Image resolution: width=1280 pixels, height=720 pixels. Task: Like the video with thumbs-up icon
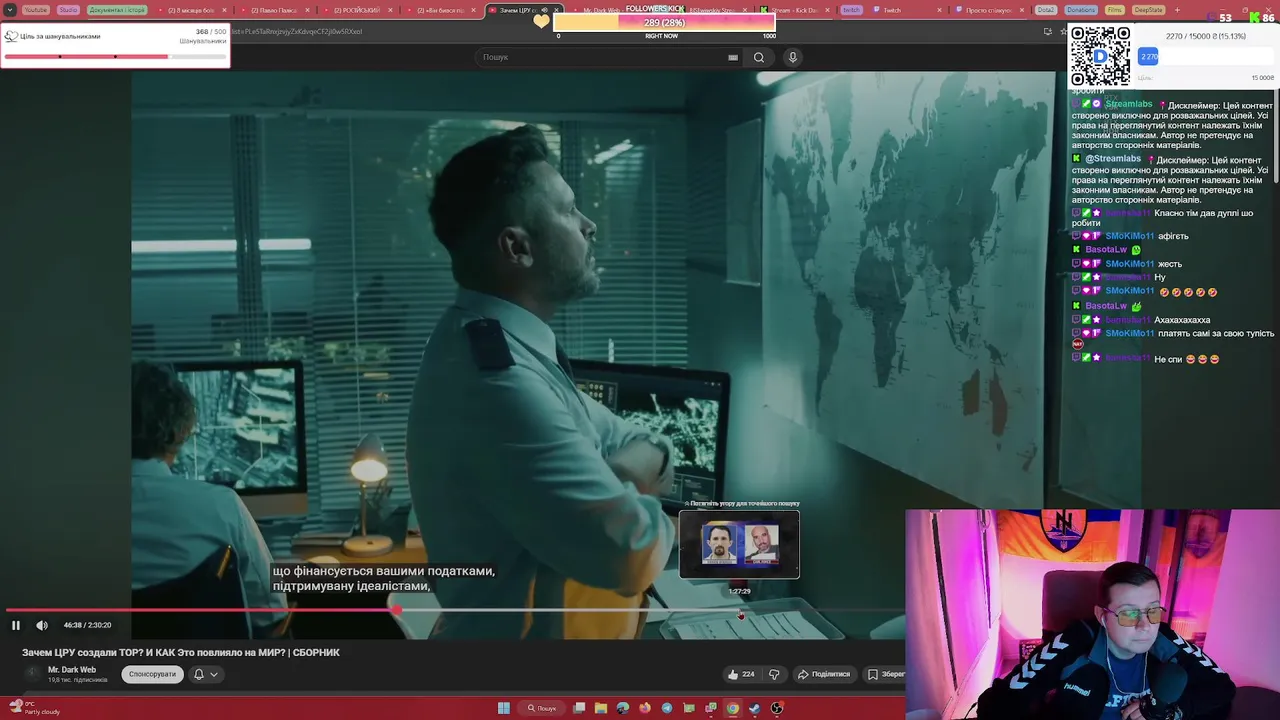click(x=733, y=674)
